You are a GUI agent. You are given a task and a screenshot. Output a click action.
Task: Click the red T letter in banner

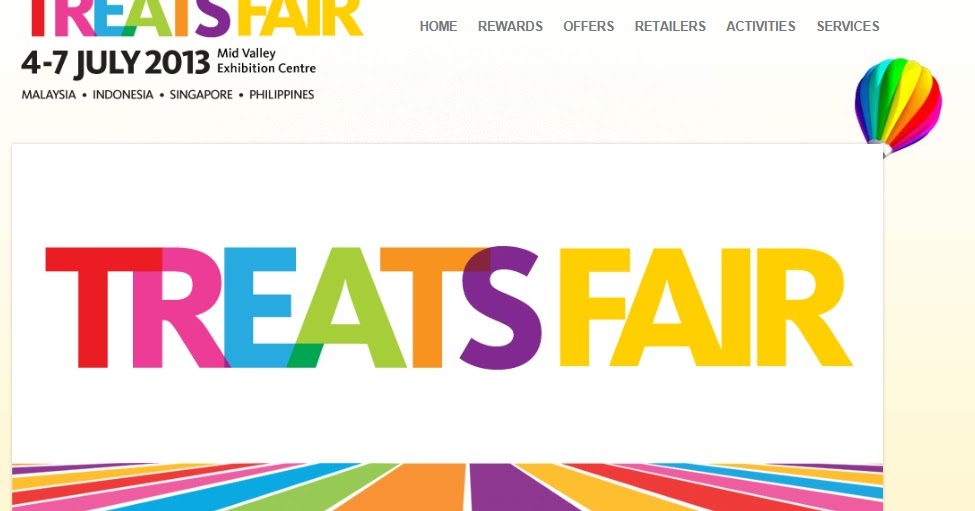click(x=99, y=307)
